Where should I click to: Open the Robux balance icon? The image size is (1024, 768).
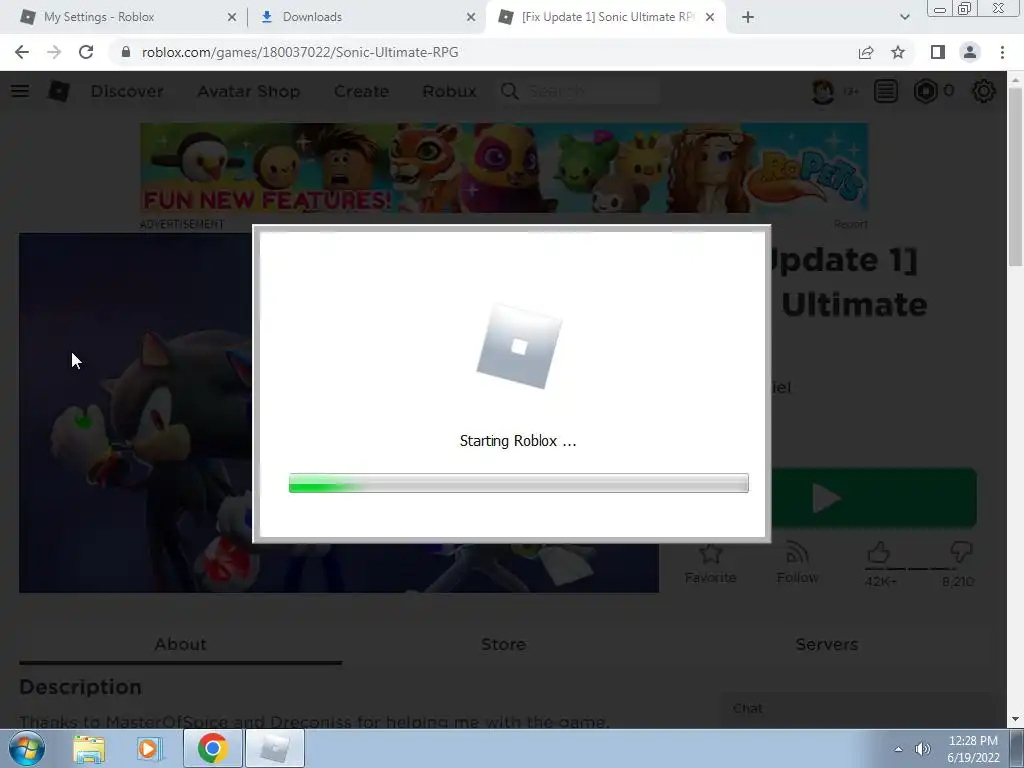click(x=925, y=91)
